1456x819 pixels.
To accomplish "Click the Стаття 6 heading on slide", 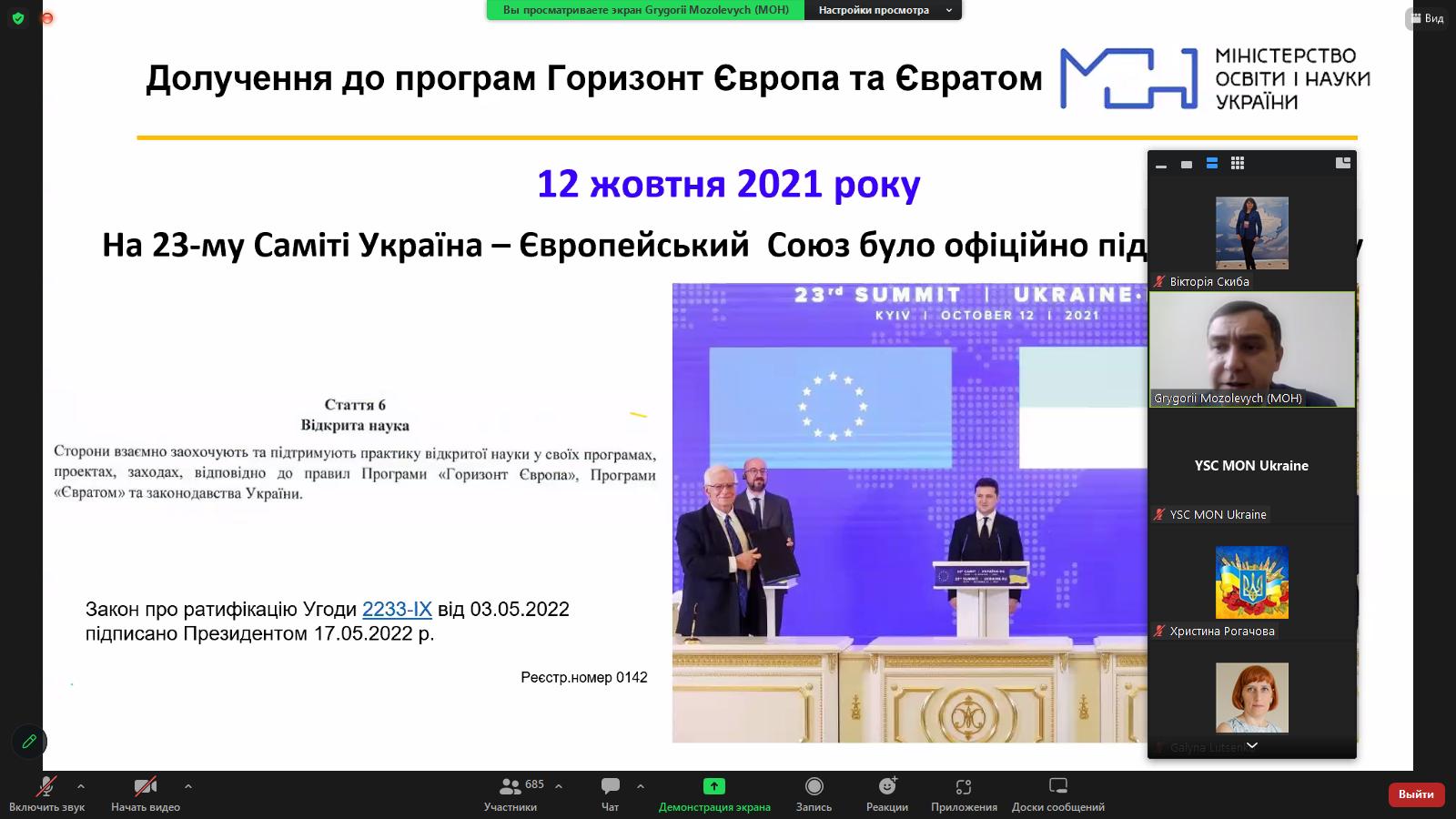I will pyautogui.click(x=355, y=405).
